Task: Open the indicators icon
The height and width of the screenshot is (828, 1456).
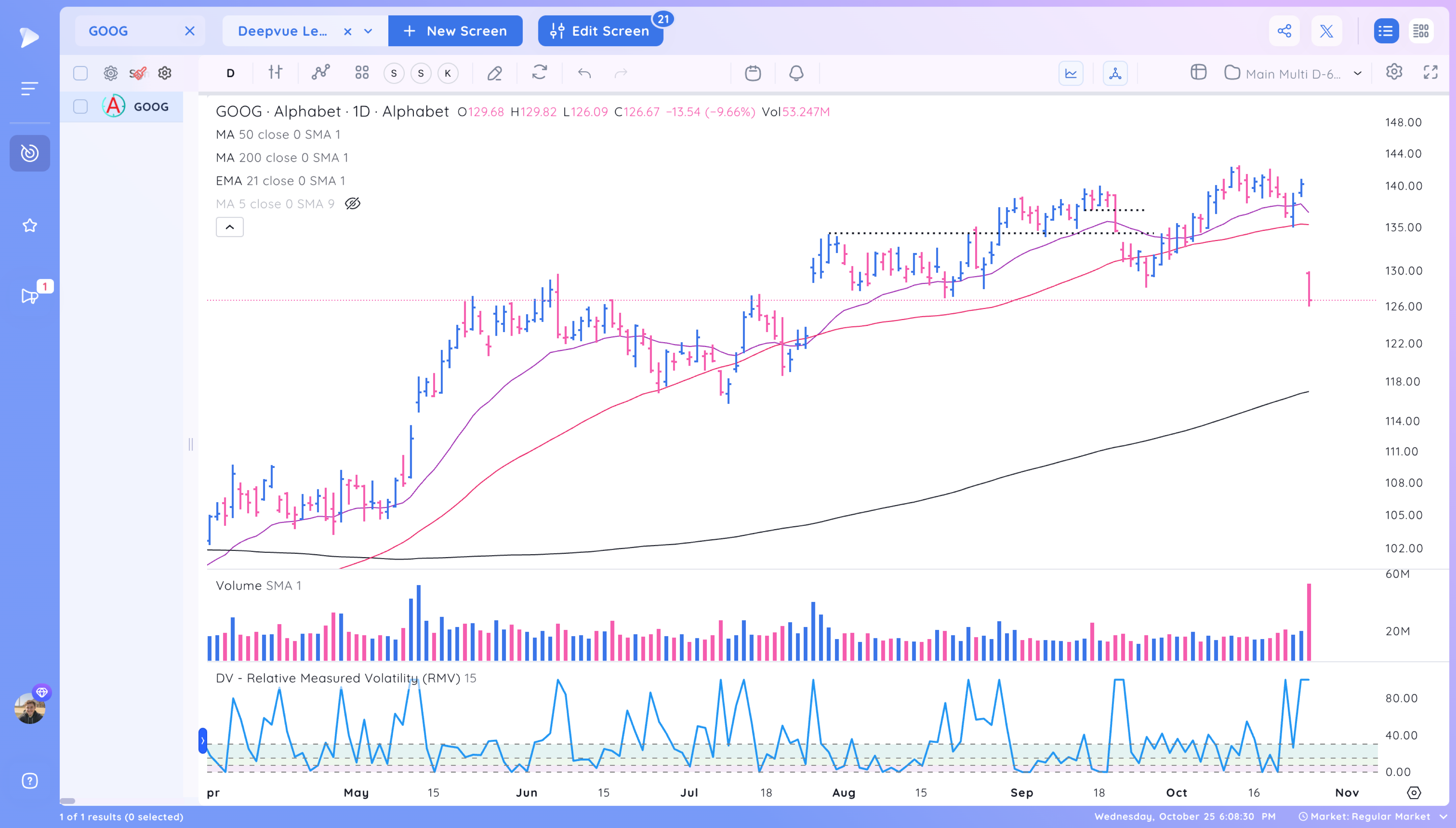Action: click(x=321, y=72)
